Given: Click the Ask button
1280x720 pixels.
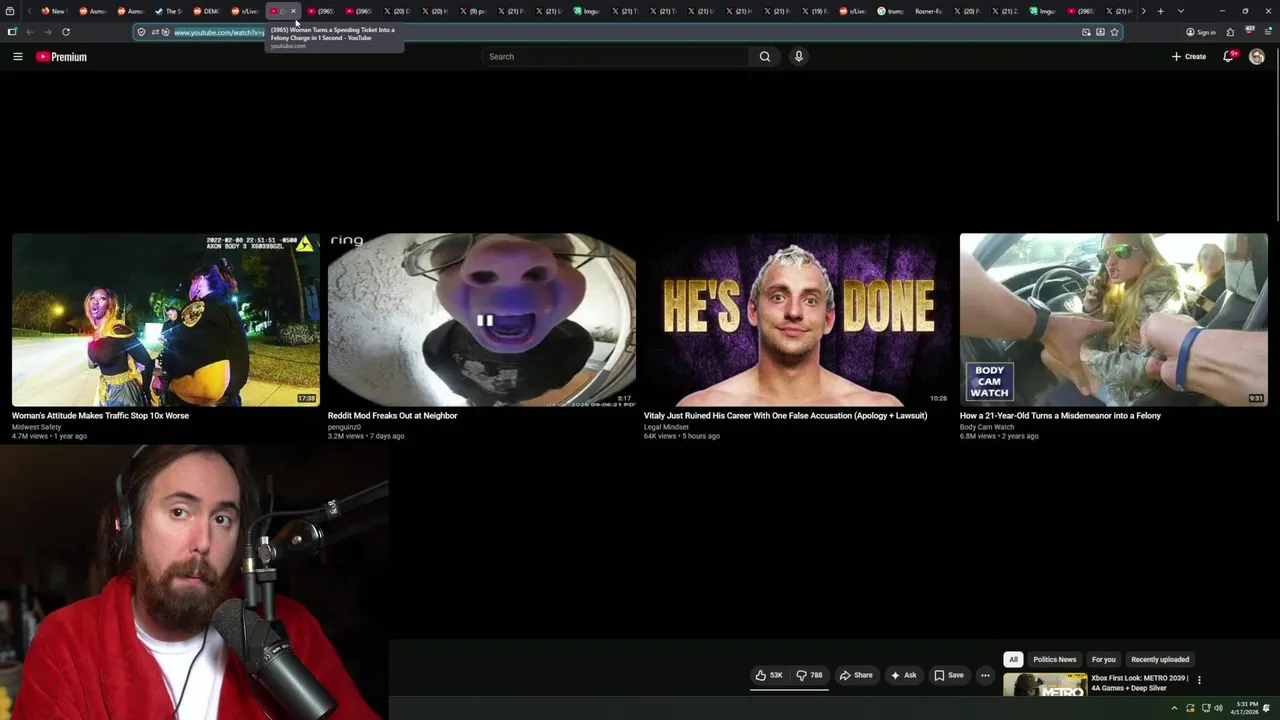Looking at the screenshot, I should coord(903,675).
